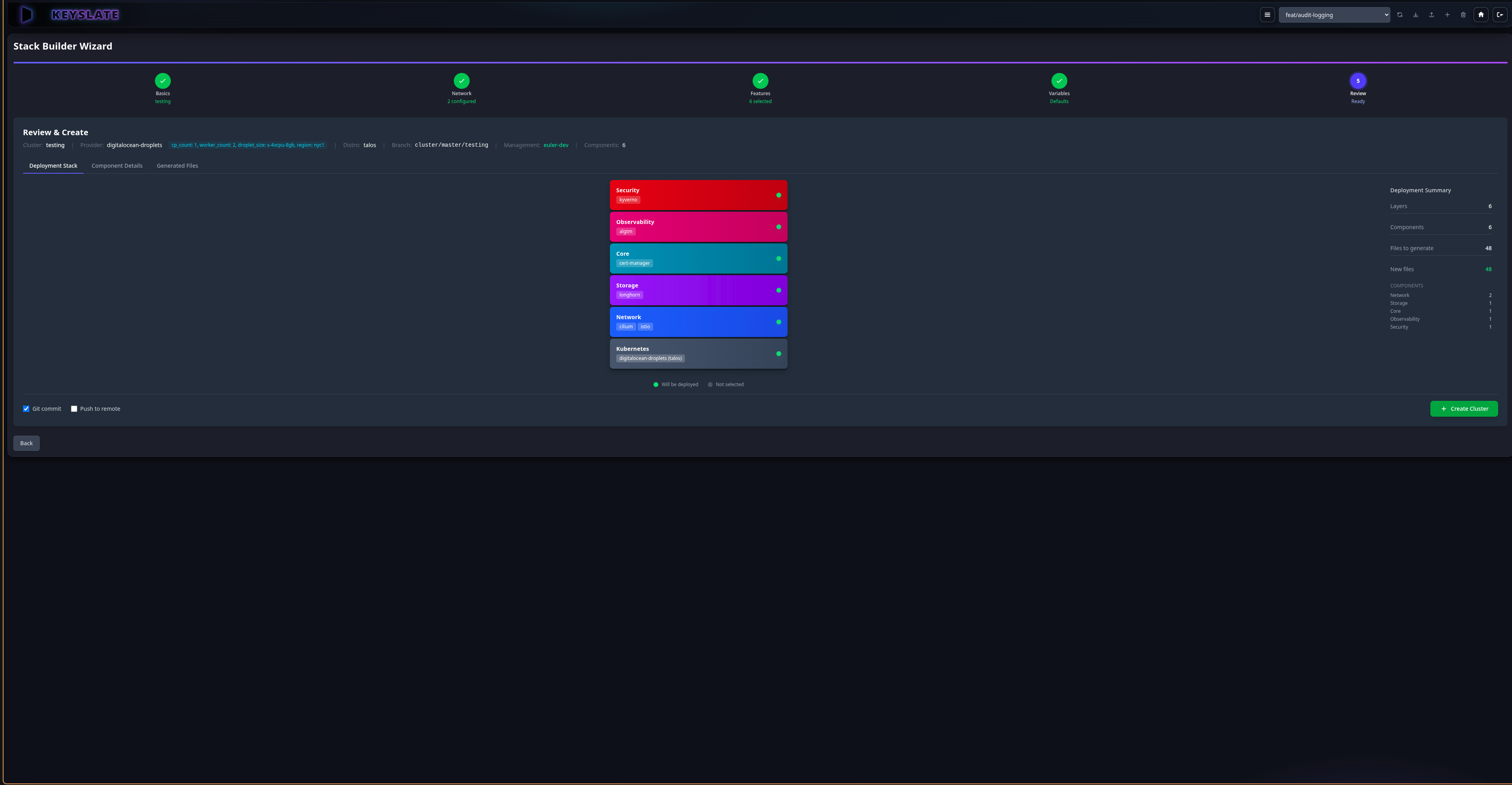
Task: Click the Kubernetes layer green status dot
Action: point(779,354)
